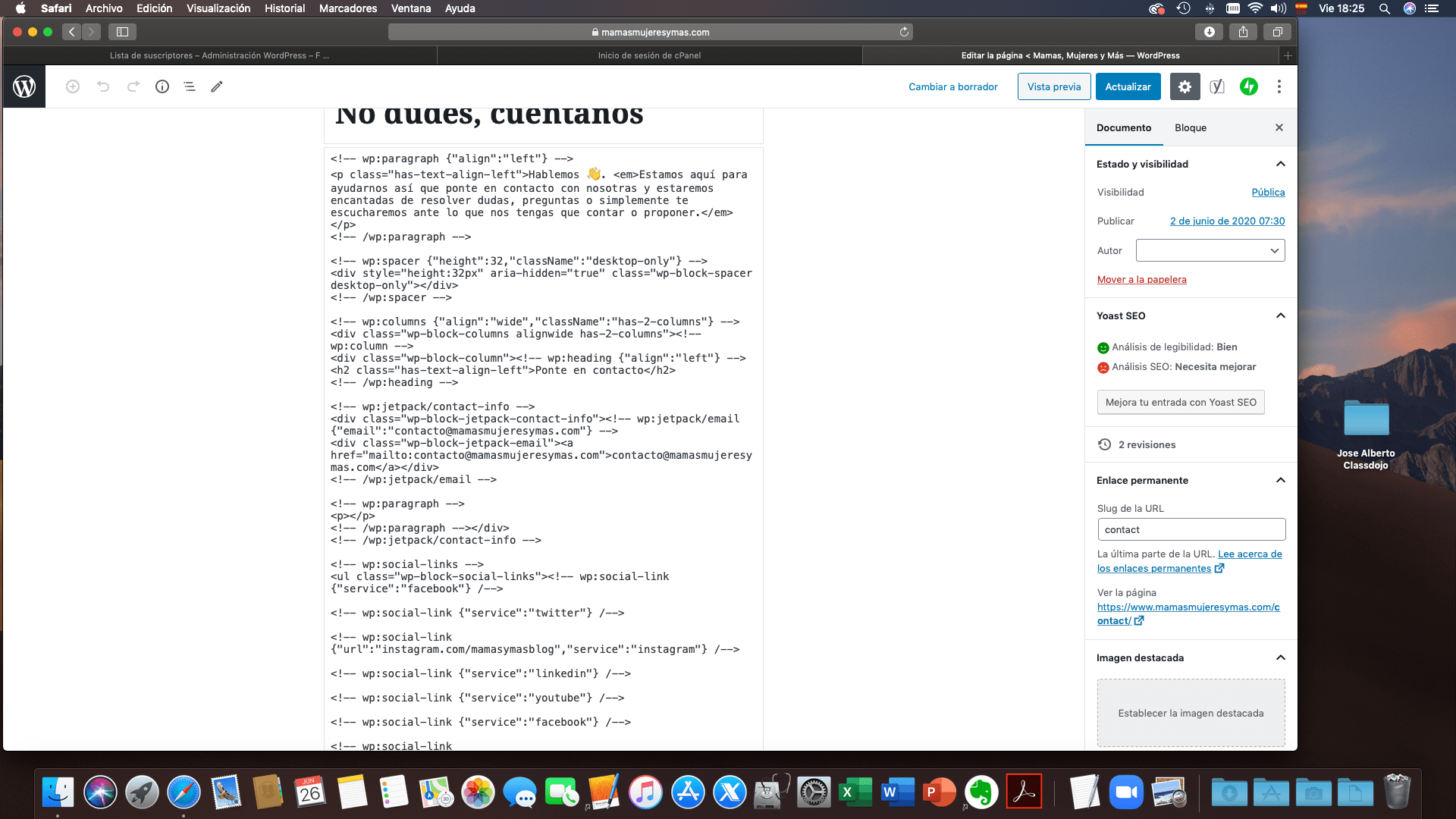Click Mejora tu entrada con Yoast SEO
The image size is (1456, 819).
pos(1181,402)
